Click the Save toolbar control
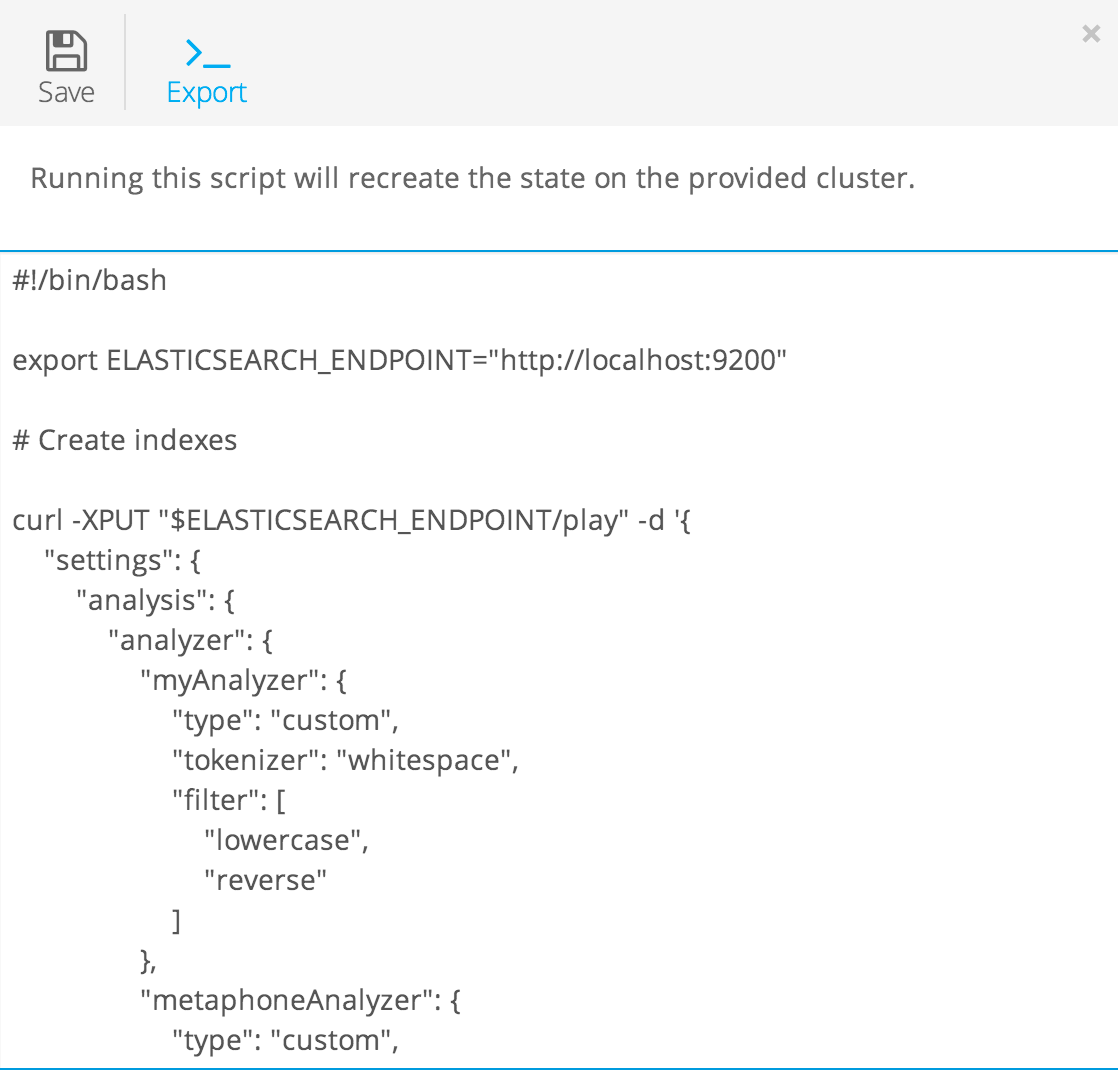Screen dimensions: 1120x1092 point(65,65)
